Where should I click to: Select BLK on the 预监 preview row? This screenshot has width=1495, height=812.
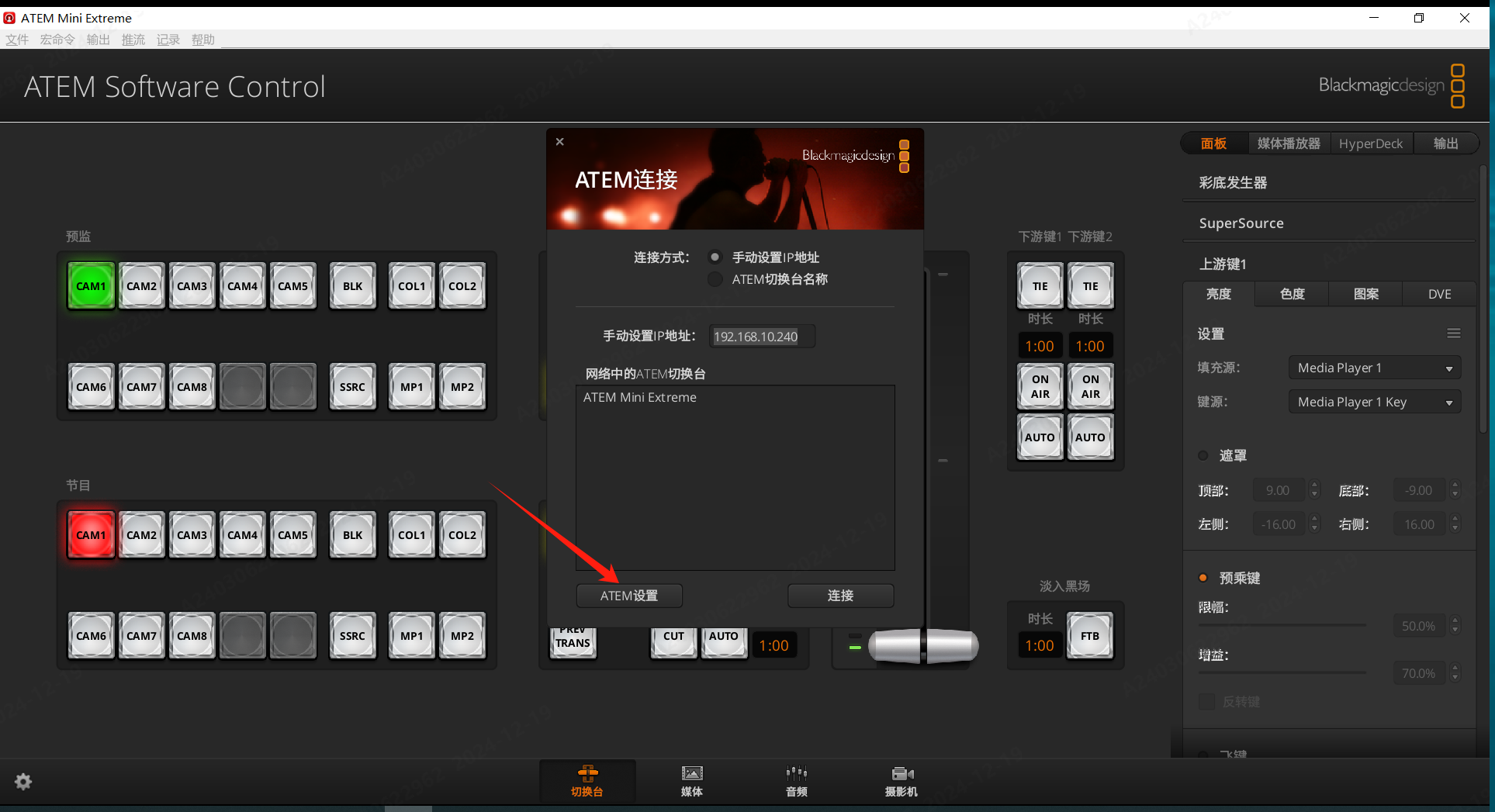pyautogui.click(x=352, y=286)
